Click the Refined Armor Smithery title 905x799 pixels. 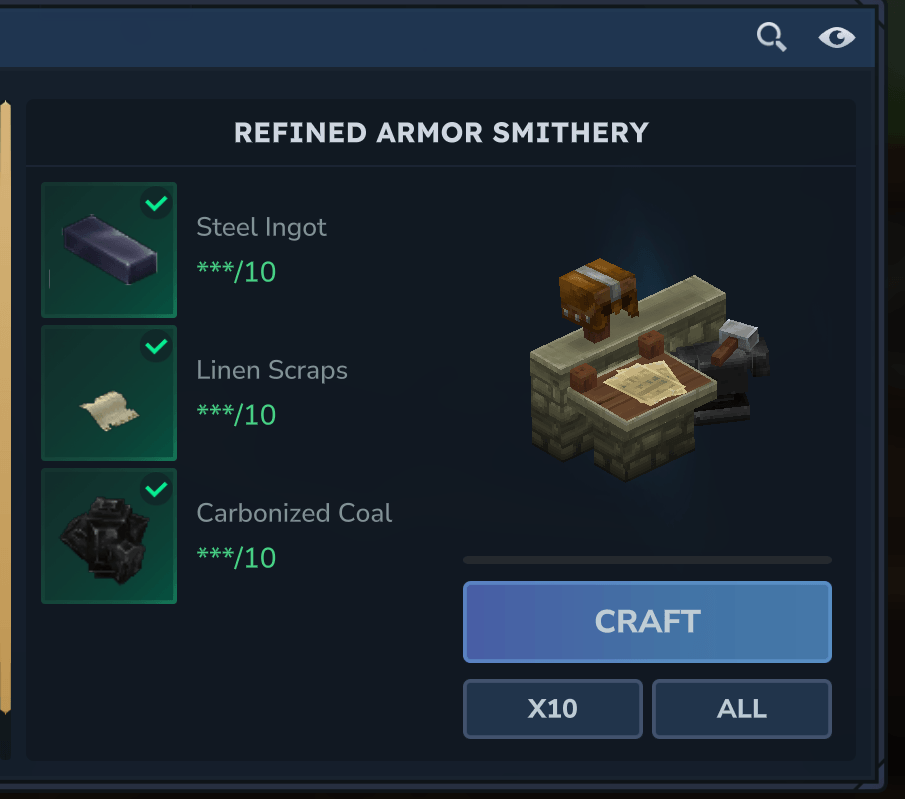pyautogui.click(x=442, y=133)
